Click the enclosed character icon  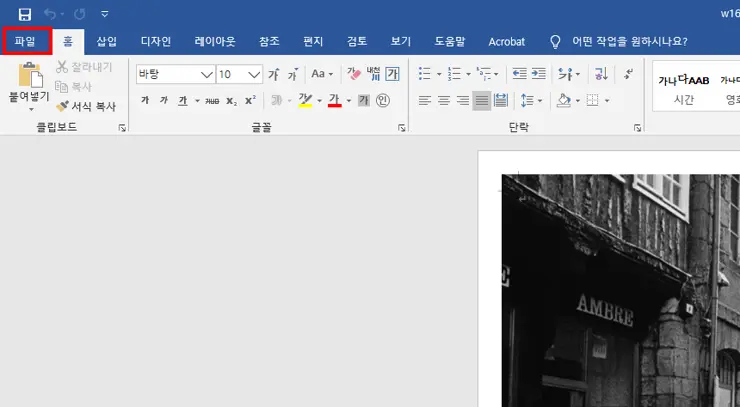(383, 100)
